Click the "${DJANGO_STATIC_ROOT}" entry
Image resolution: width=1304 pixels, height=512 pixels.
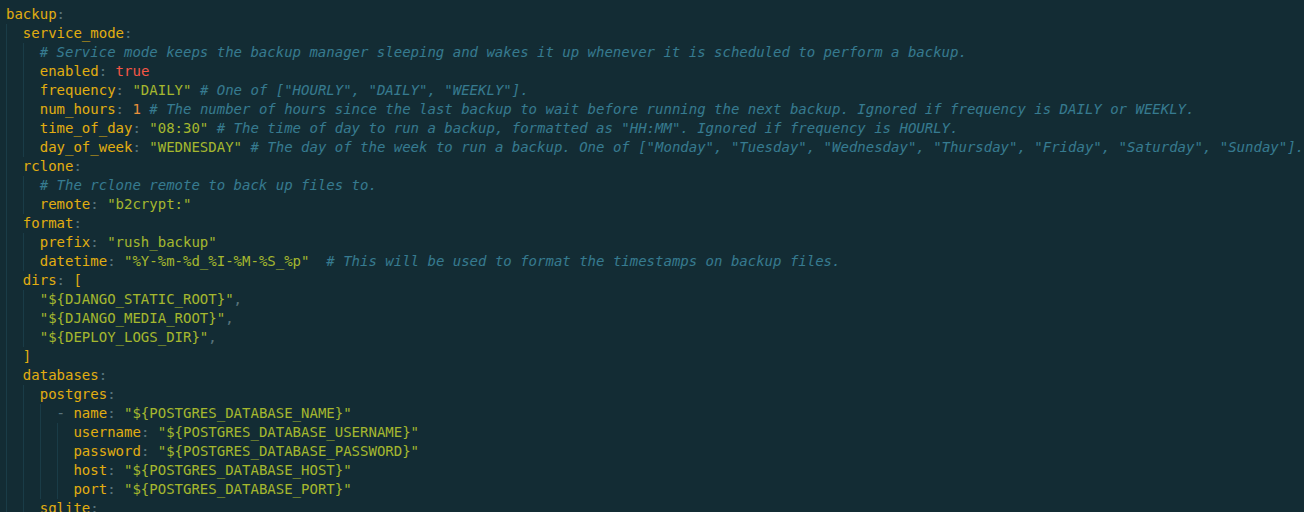(140, 299)
